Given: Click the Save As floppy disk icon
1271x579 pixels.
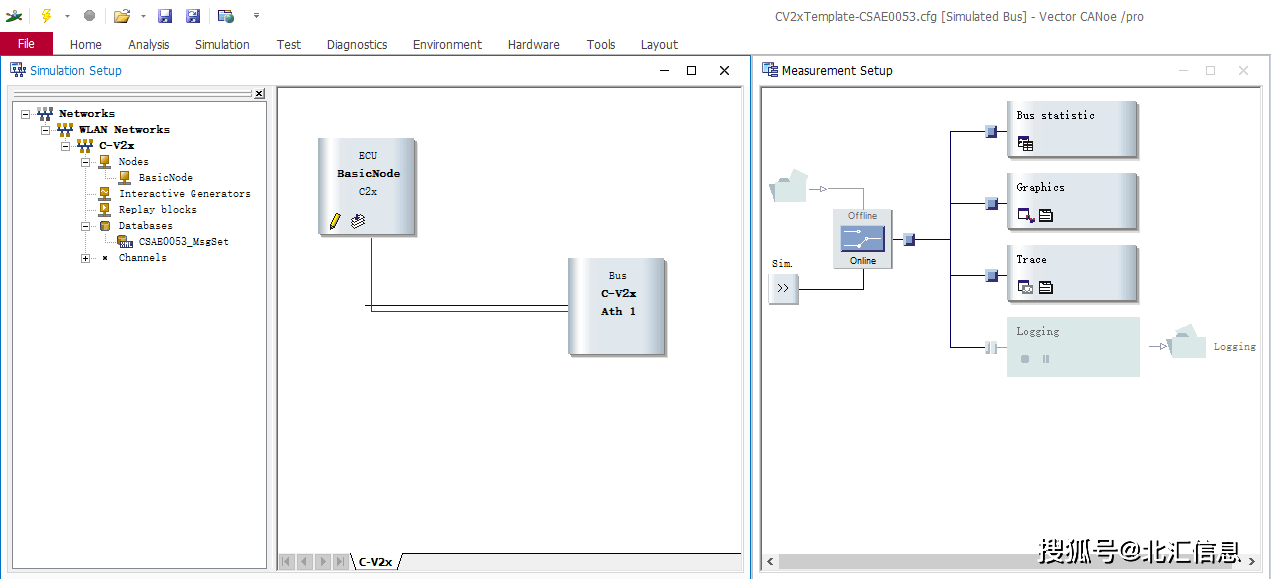Looking at the screenshot, I should coord(193,16).
